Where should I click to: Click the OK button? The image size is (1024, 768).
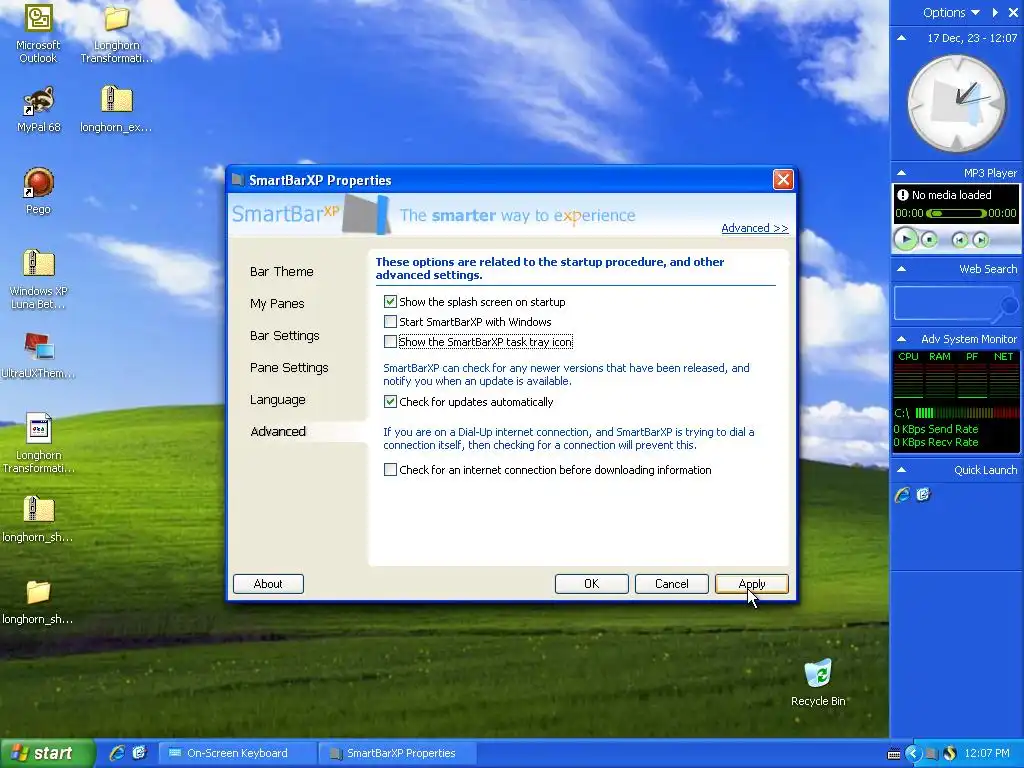point(592,584)
